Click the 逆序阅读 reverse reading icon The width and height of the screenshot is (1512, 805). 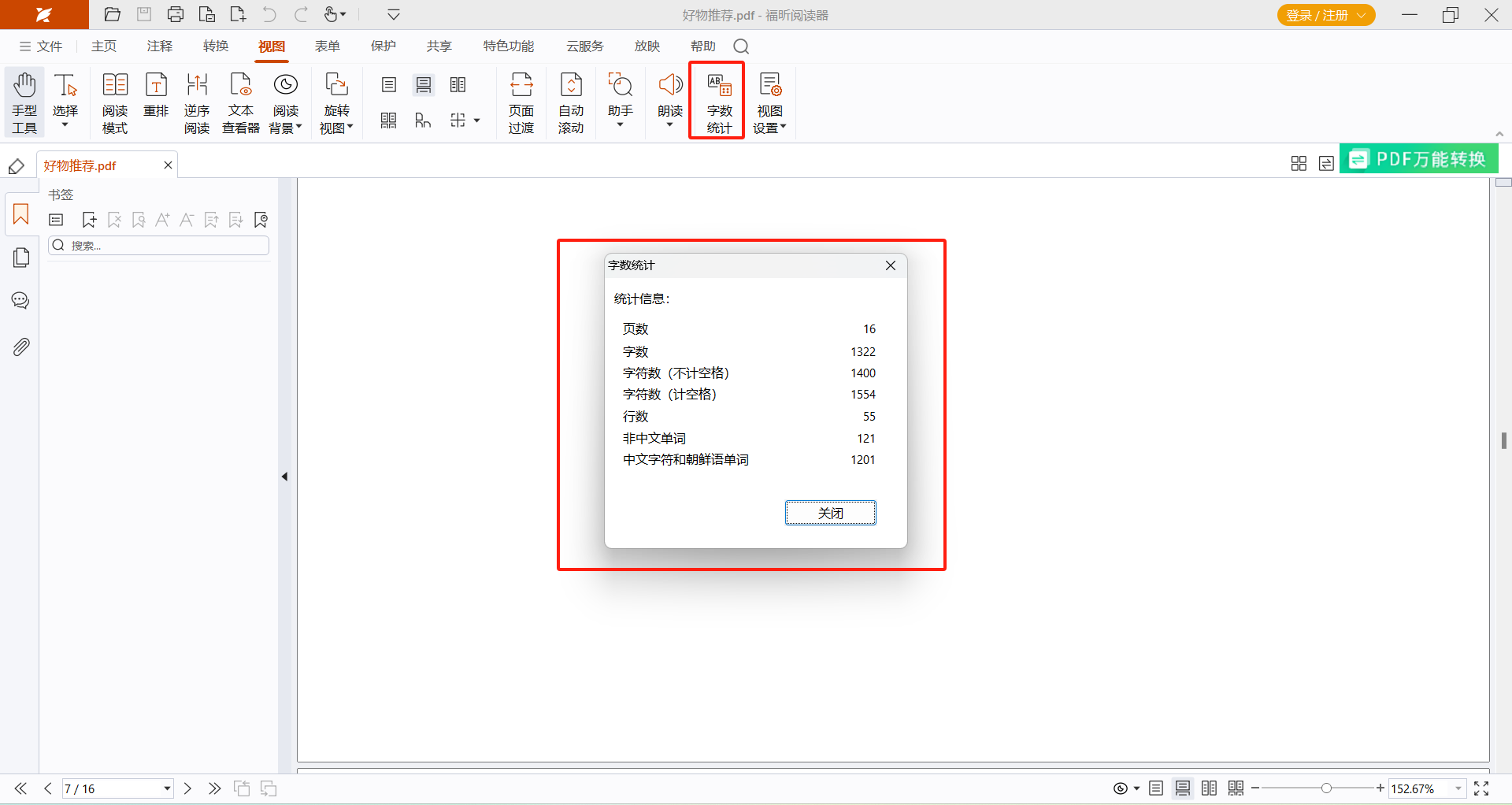coord(197,102)
